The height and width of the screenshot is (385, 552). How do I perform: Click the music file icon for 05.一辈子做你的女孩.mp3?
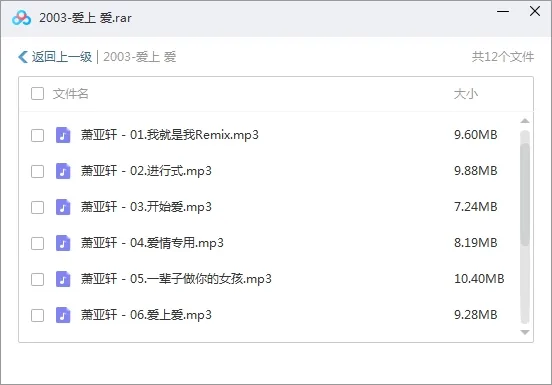coord(63,279)
